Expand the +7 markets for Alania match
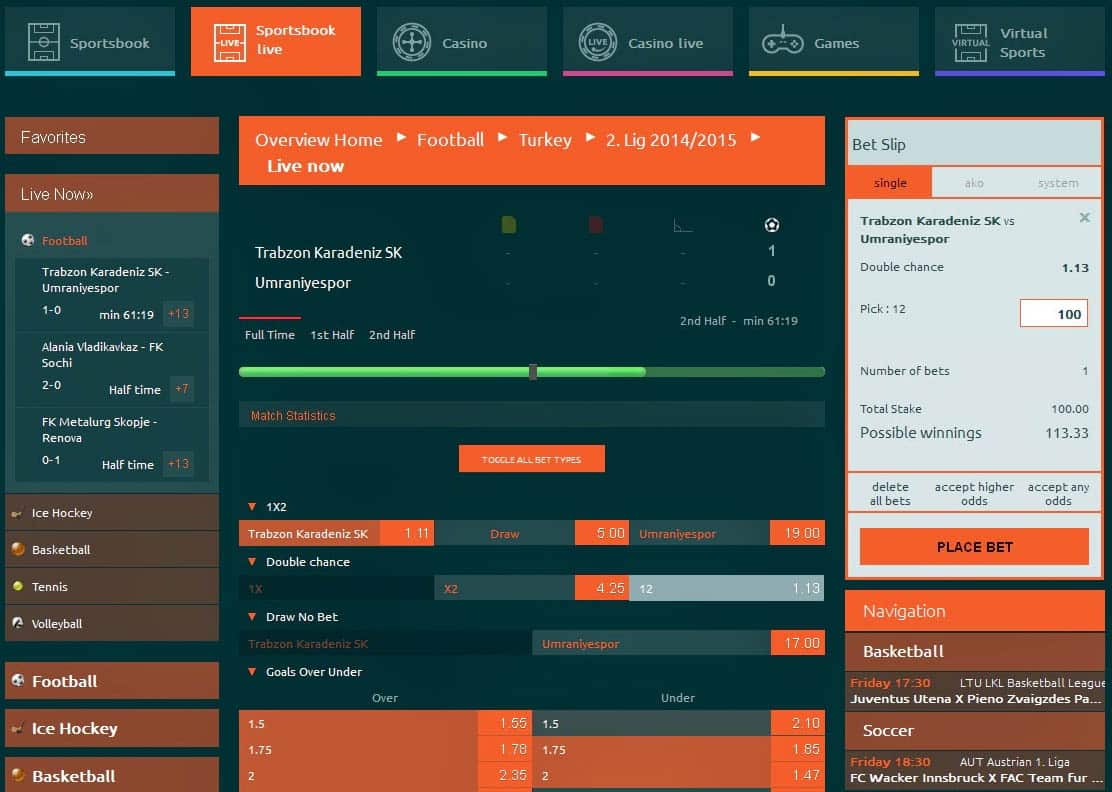Viewport: 1112px width, 792px height. tap(182, 389)
